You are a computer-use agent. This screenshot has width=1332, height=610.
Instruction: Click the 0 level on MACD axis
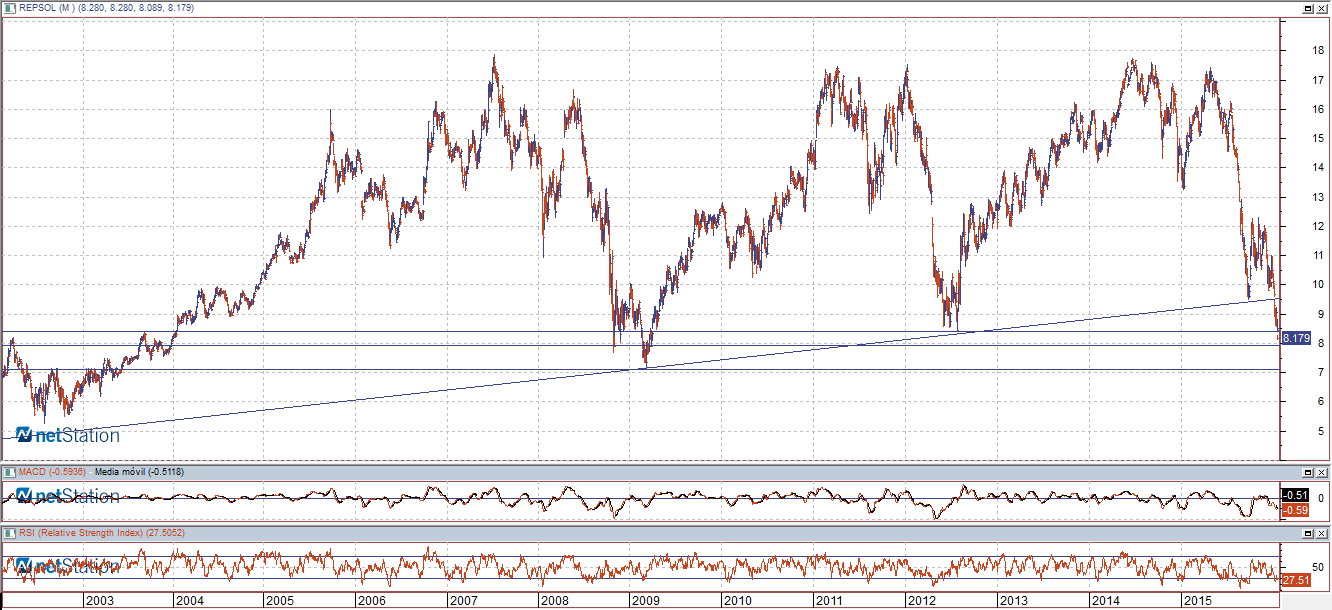pyautogui.click(x=1321, y=498)
